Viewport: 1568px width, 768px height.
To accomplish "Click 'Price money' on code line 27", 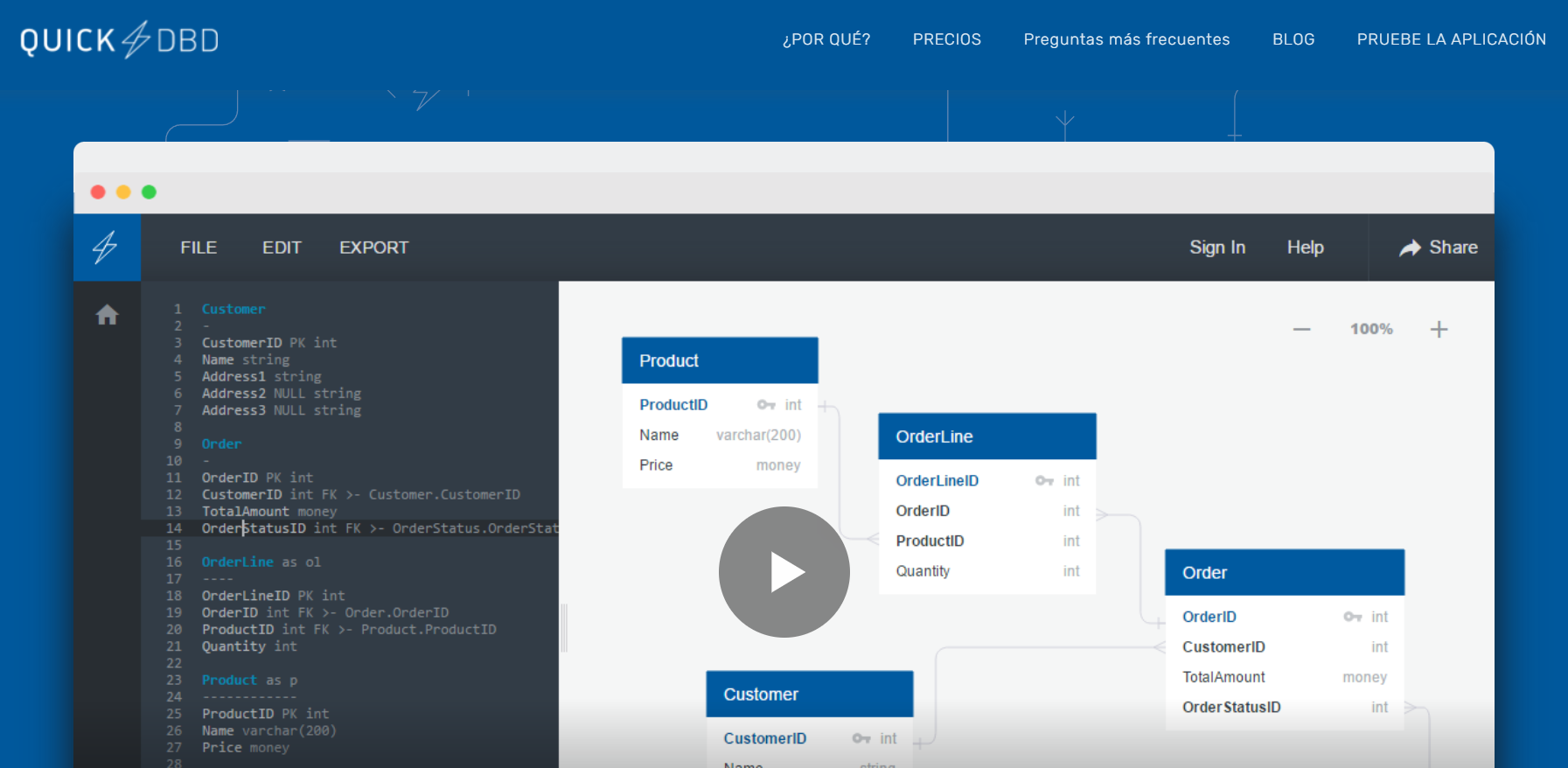I will [x=245, y=747].
